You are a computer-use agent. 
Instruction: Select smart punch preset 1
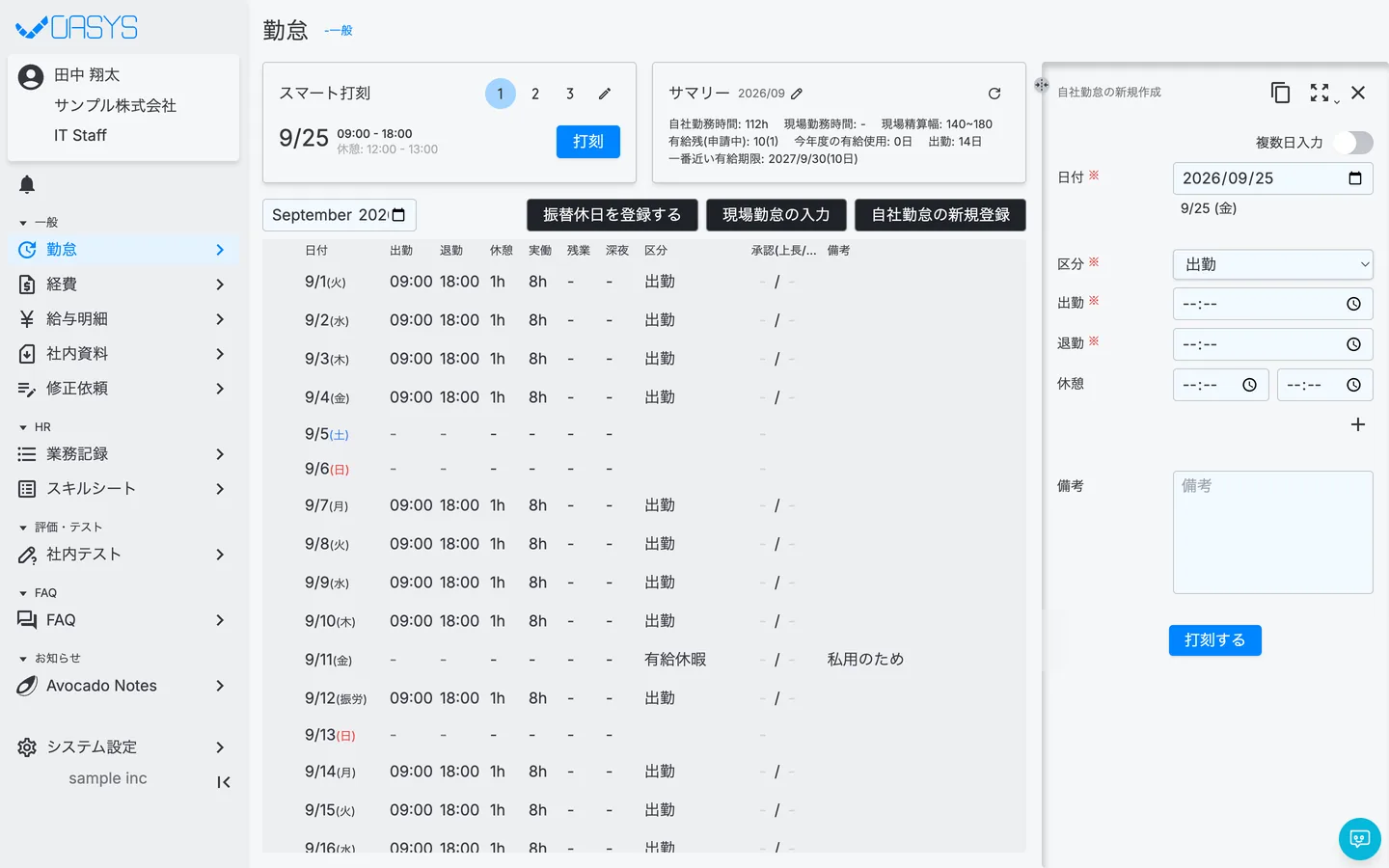click(500, 94)
